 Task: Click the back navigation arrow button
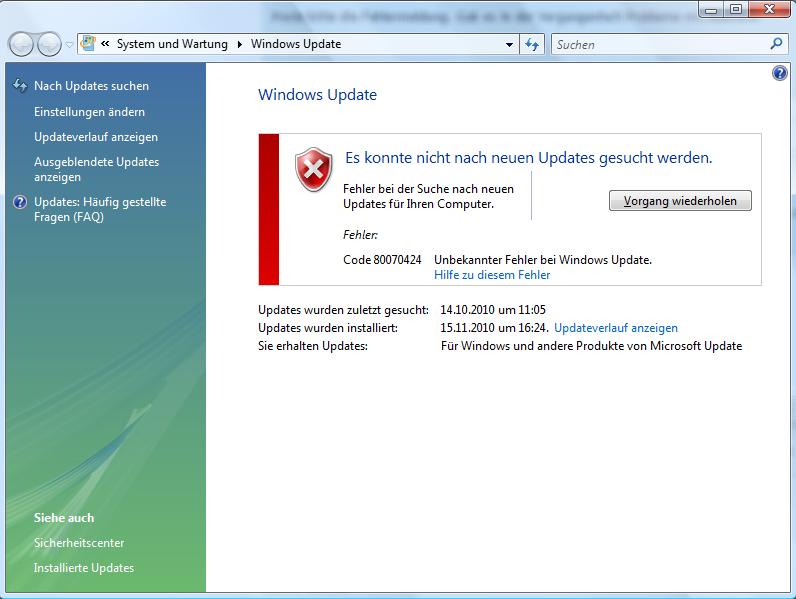(21, 44)
